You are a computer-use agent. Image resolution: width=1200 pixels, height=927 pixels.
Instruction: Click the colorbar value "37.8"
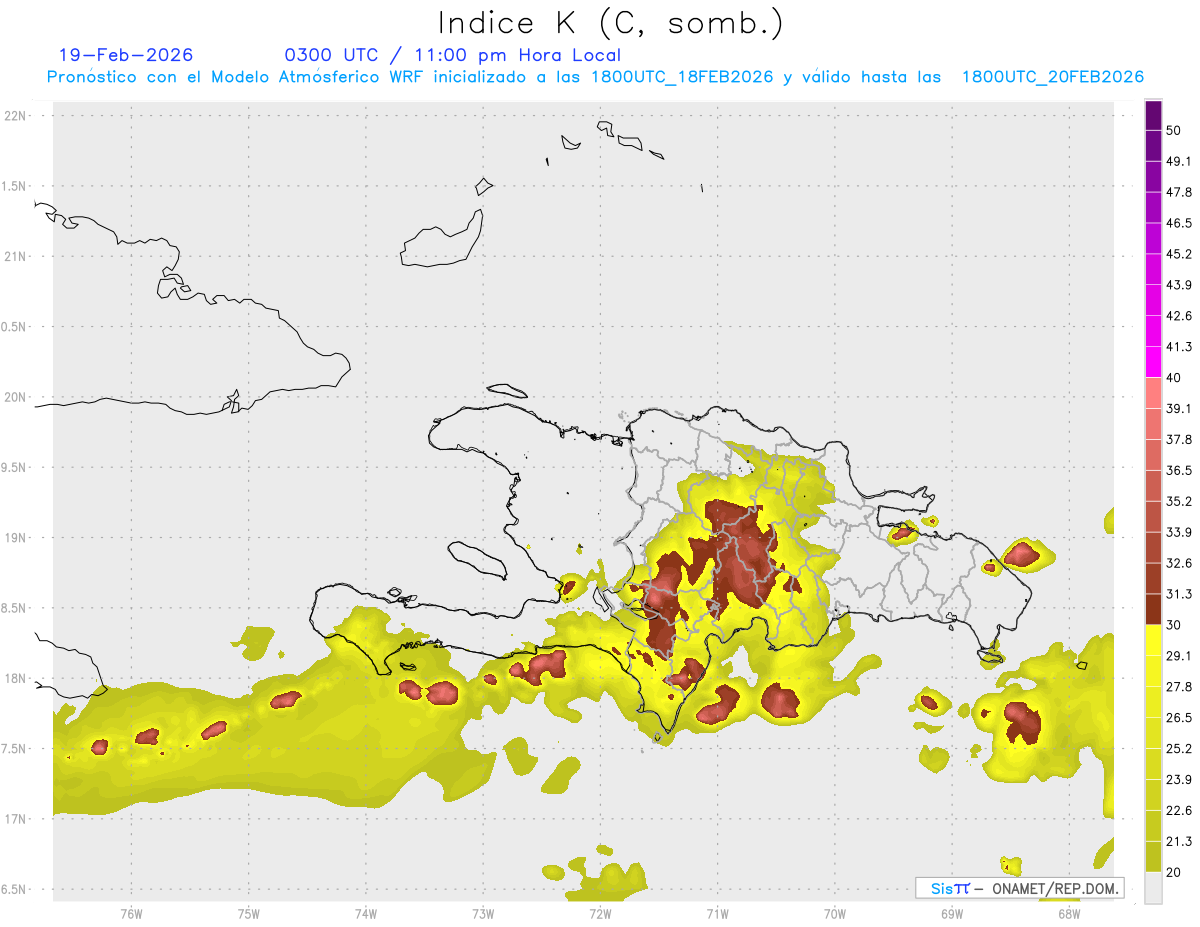[x=1179, y=439]
